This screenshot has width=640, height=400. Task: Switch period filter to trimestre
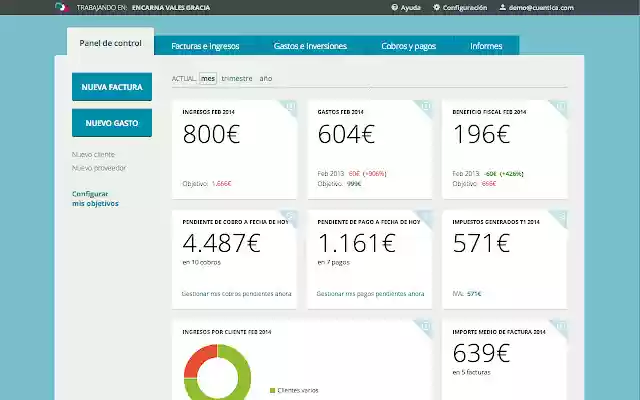click(237, 78)
